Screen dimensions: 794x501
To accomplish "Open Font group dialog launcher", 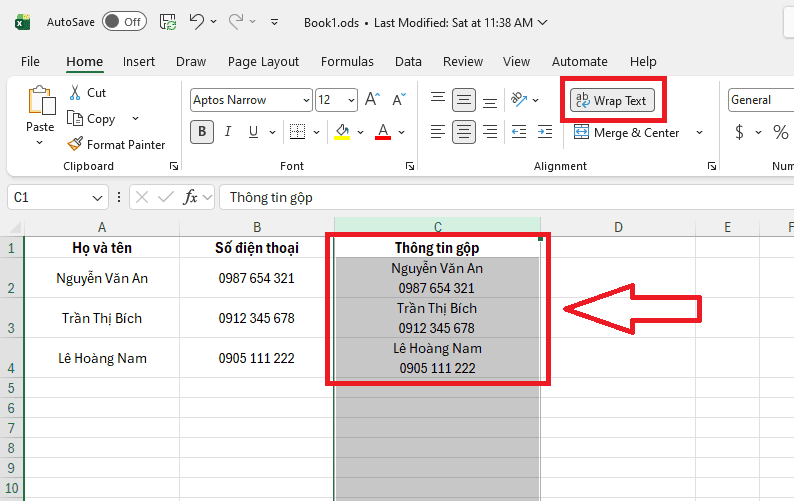I will click(410, 166).
